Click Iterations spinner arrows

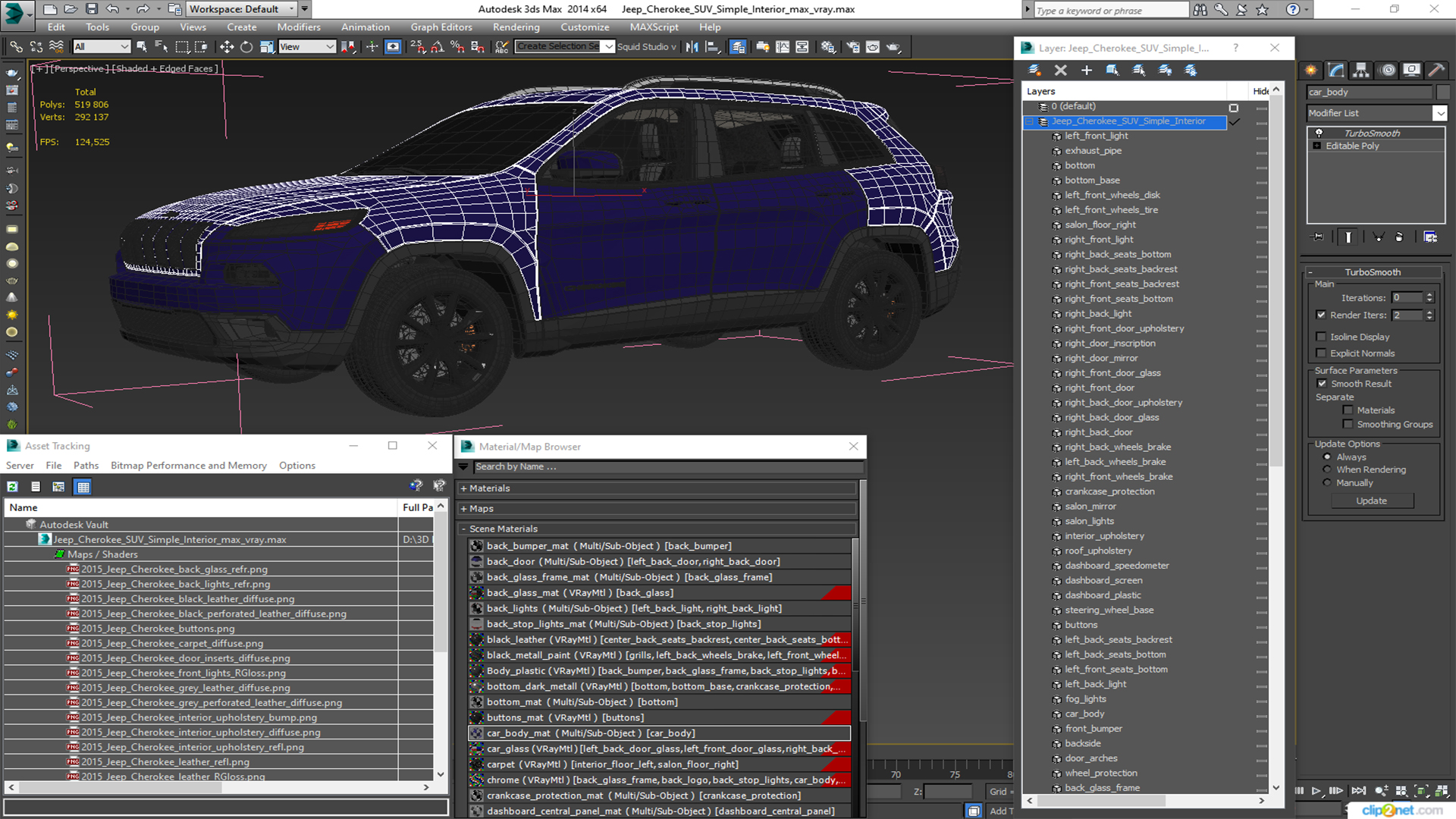point(1429,298)
